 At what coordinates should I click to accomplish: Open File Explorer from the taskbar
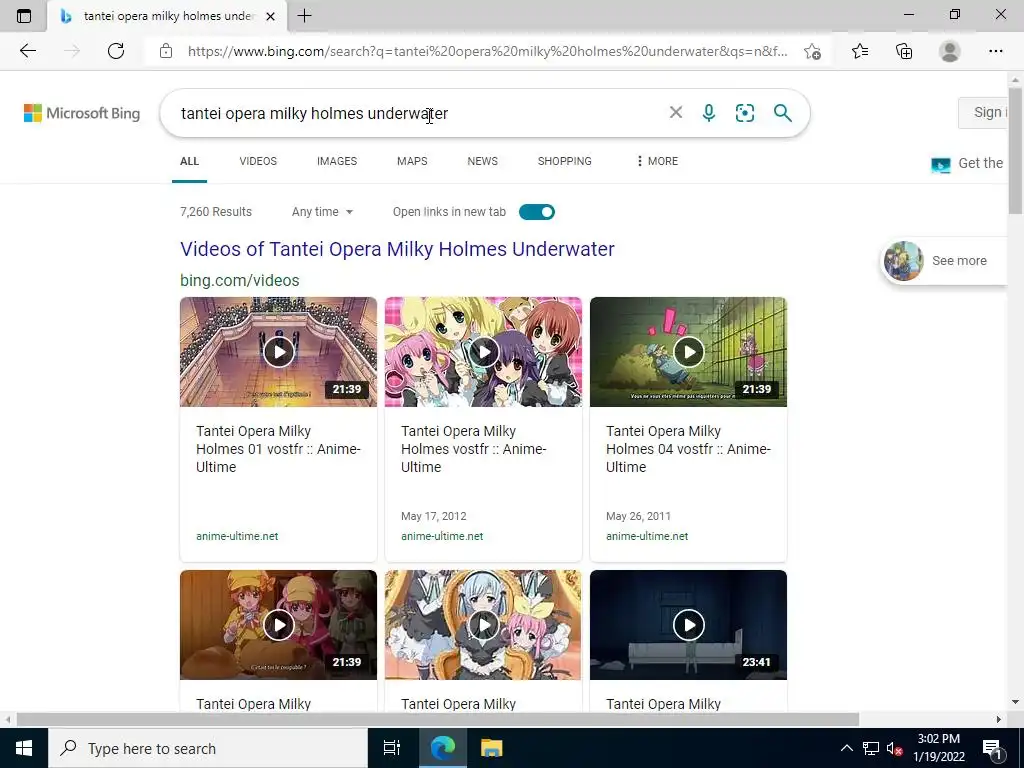click(491, 748)
